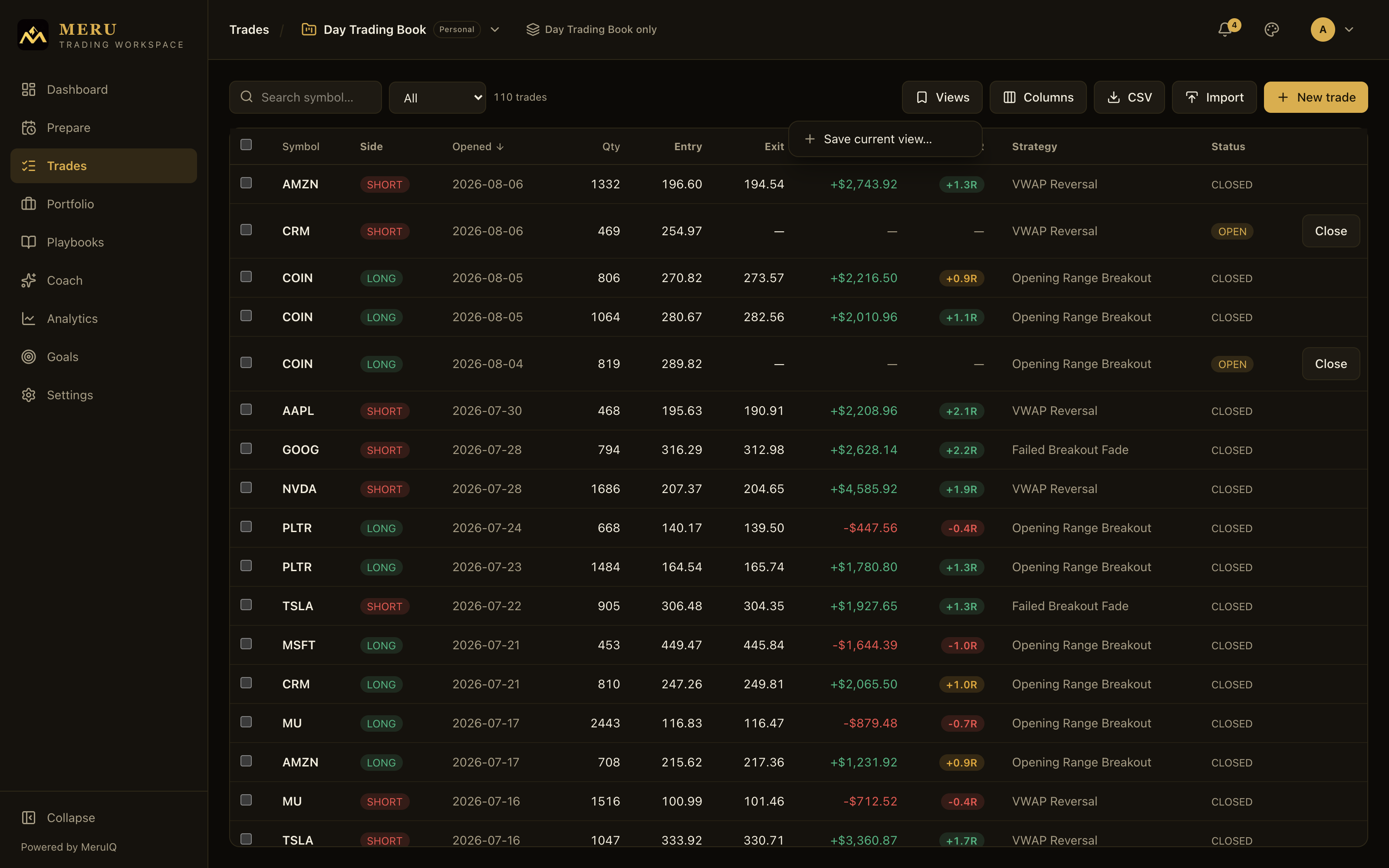Tick the COIN trade with quantity 806
The image size is (1389, 868).
coord(246,277)
